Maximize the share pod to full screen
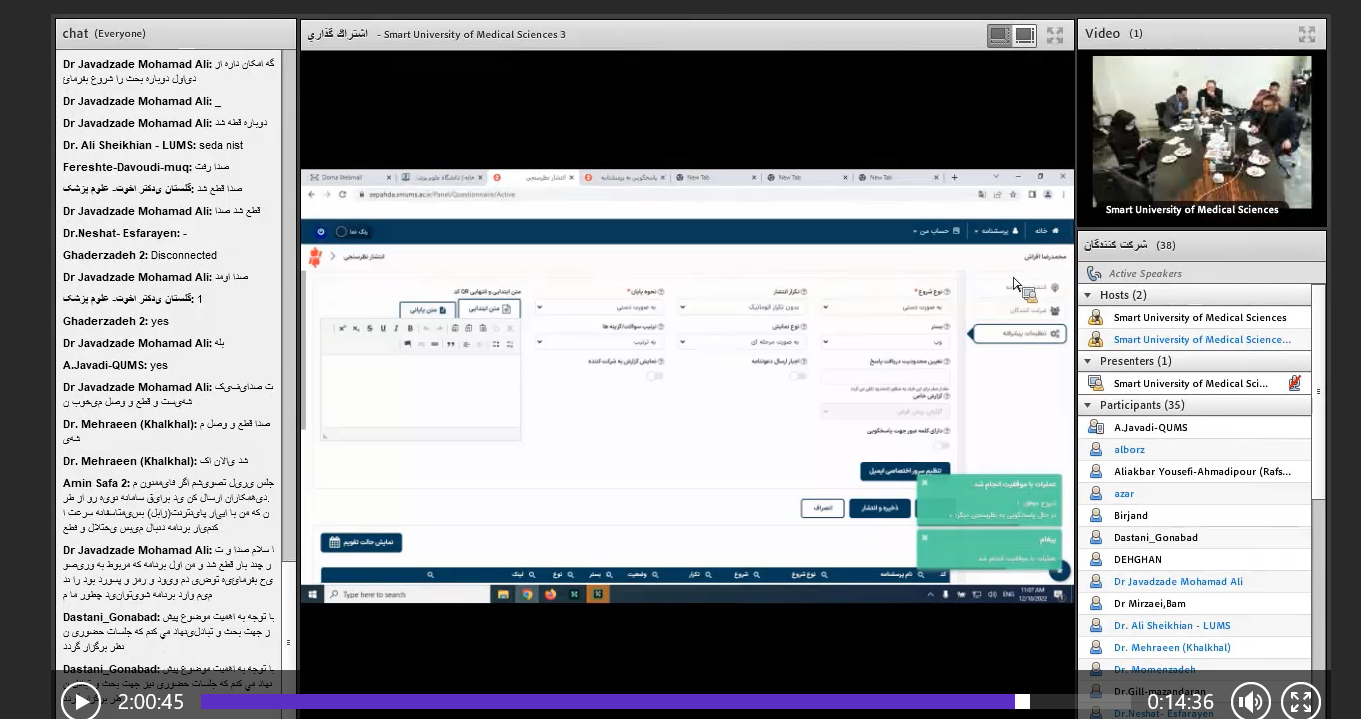The width and height of the screenshot is (1361, 721). pos(1055,35)
